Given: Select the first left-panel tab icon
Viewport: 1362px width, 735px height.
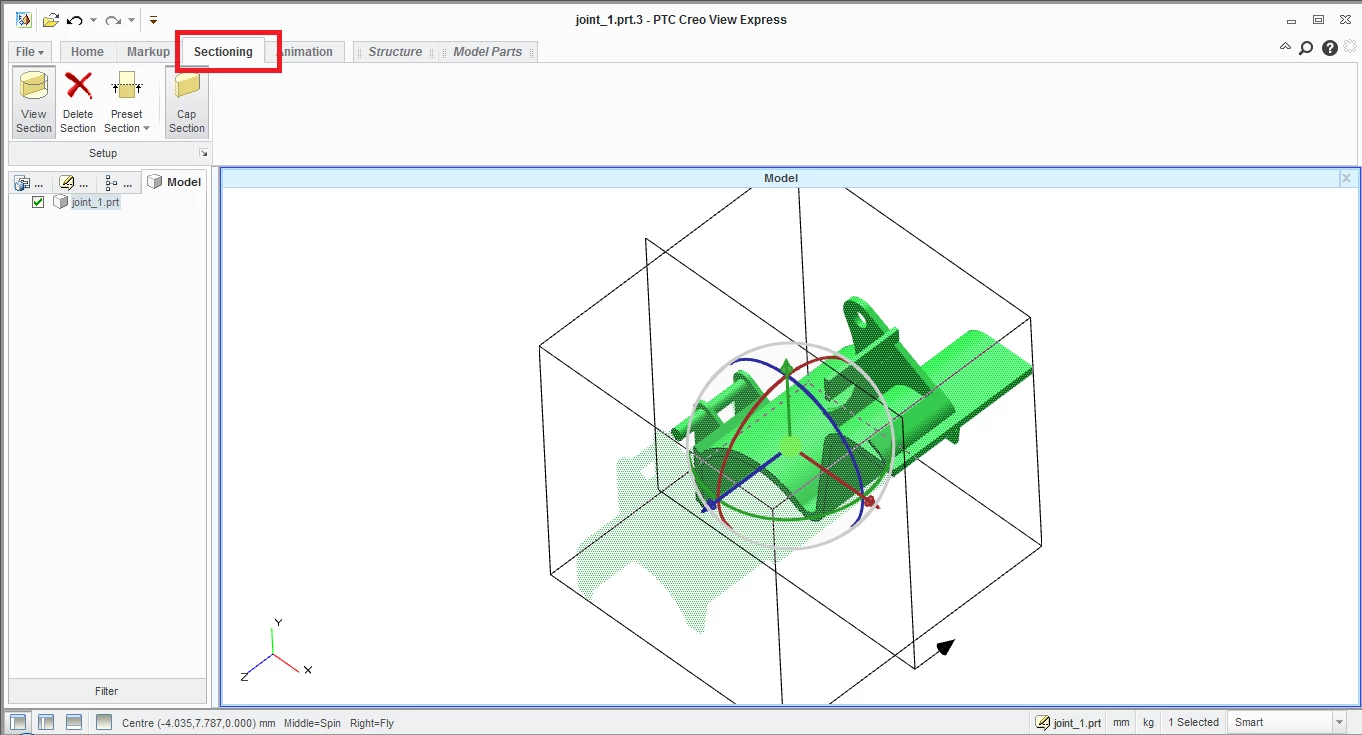Looking at the screenshot, I should point(30,182).
